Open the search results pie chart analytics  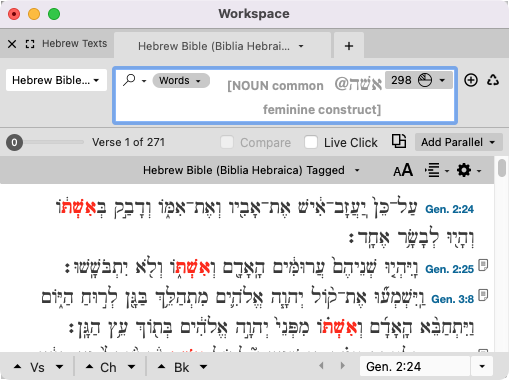425,80
